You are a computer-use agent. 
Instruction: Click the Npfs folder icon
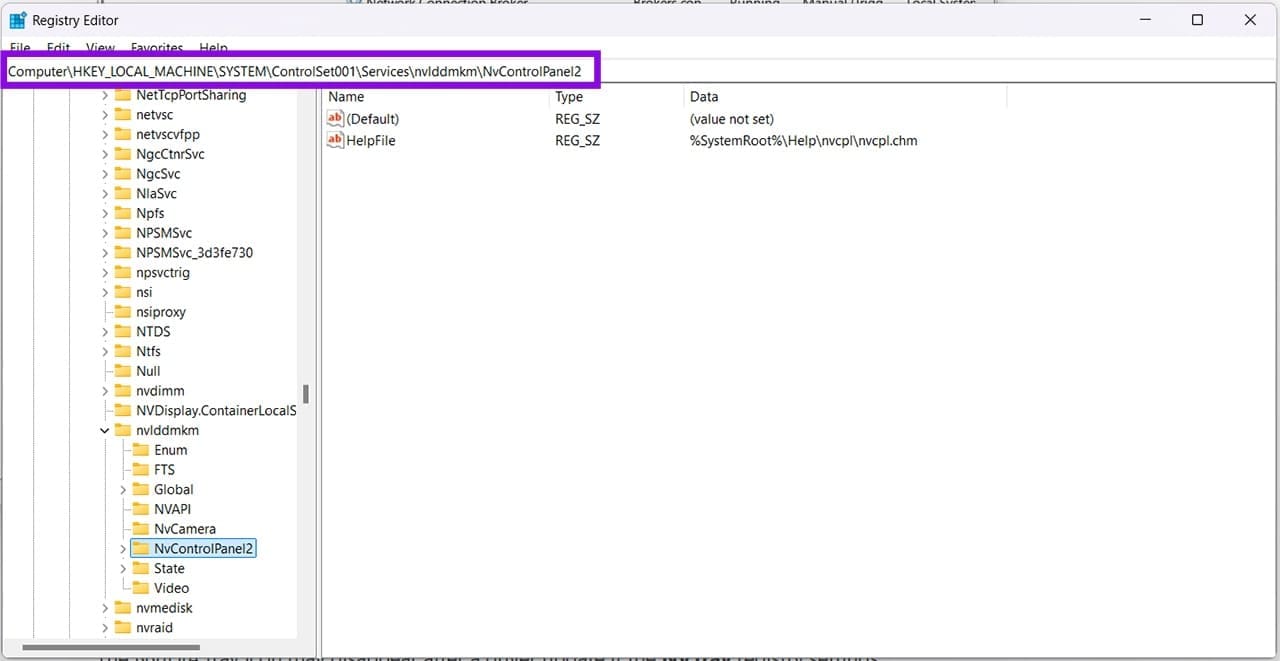click(x=122, y=213)
